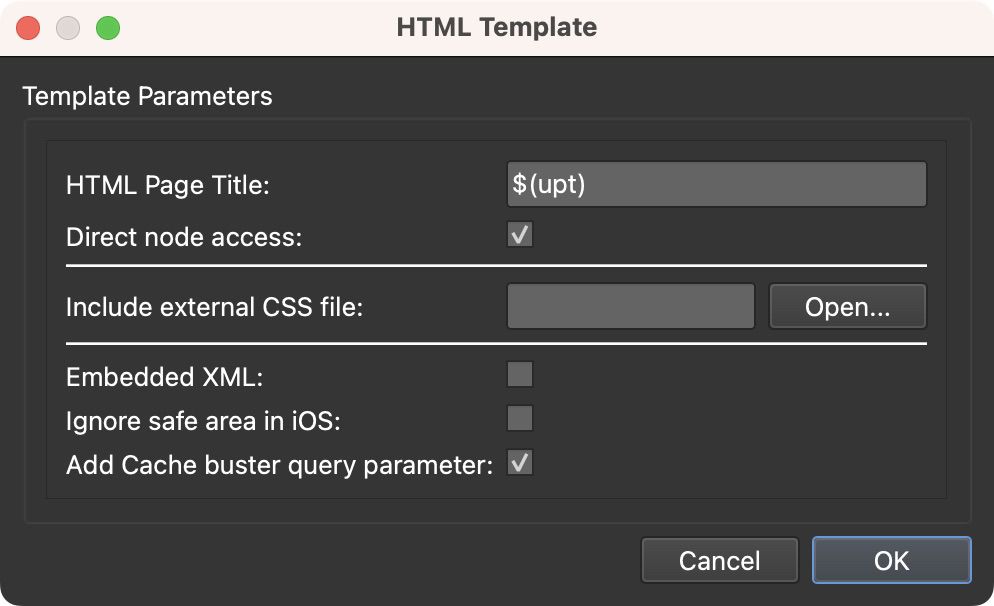994x606 pixels.
Task: Dismiss the dialog using Cancel
Action: (x=719, y=560)
